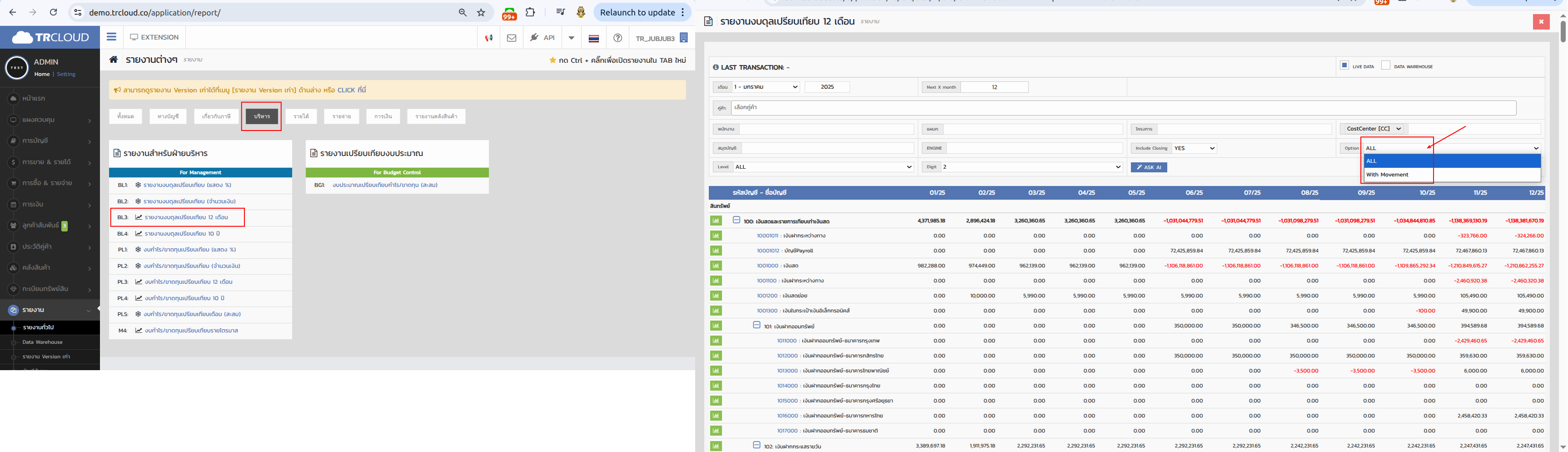The height and width of the screenshot is (452, 1568).
Task: Open the Include Closing YES dropdown
Action: pos(1194,148)
